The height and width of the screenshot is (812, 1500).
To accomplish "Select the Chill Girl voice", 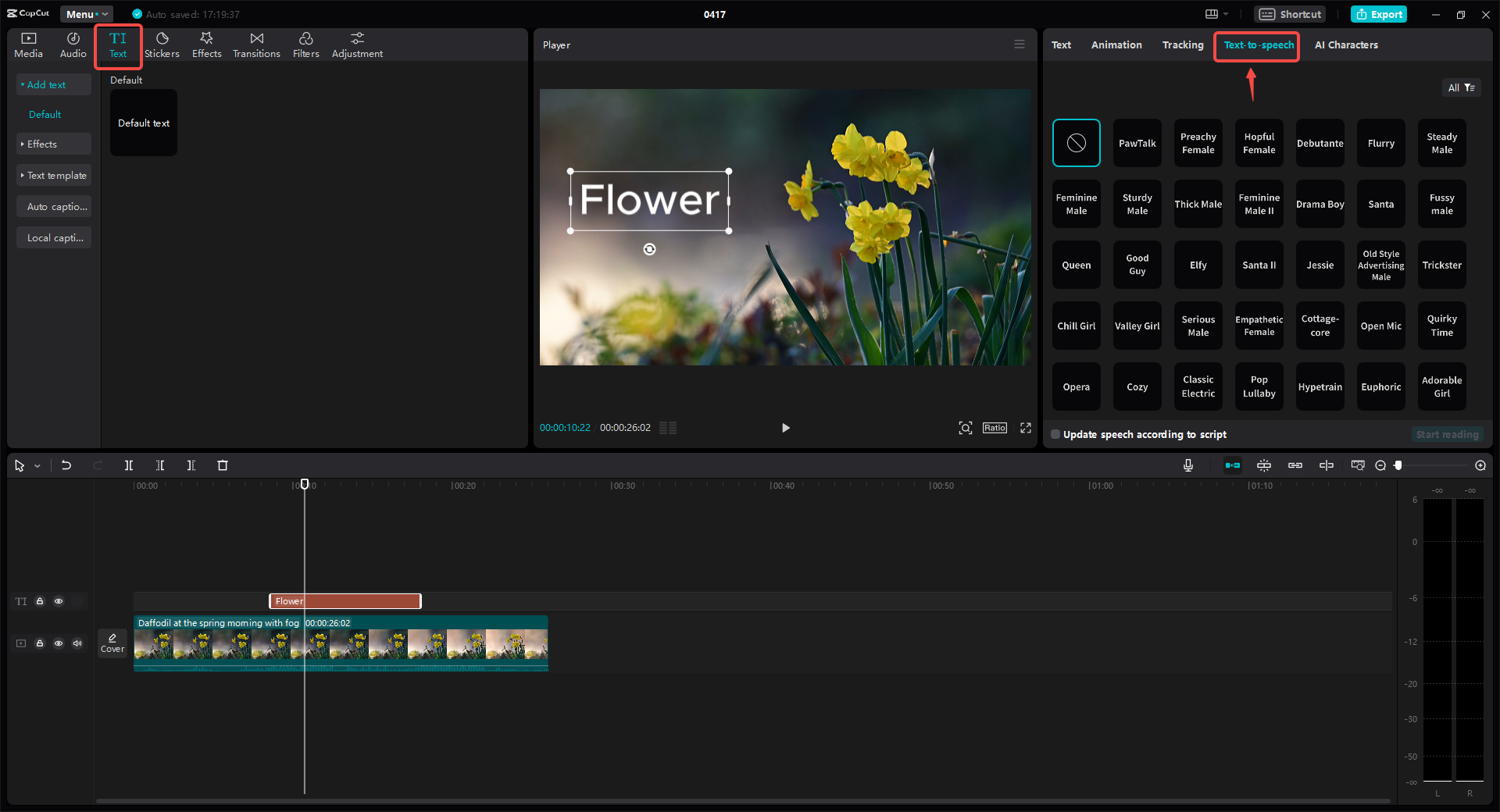I will pos(1076,326).
